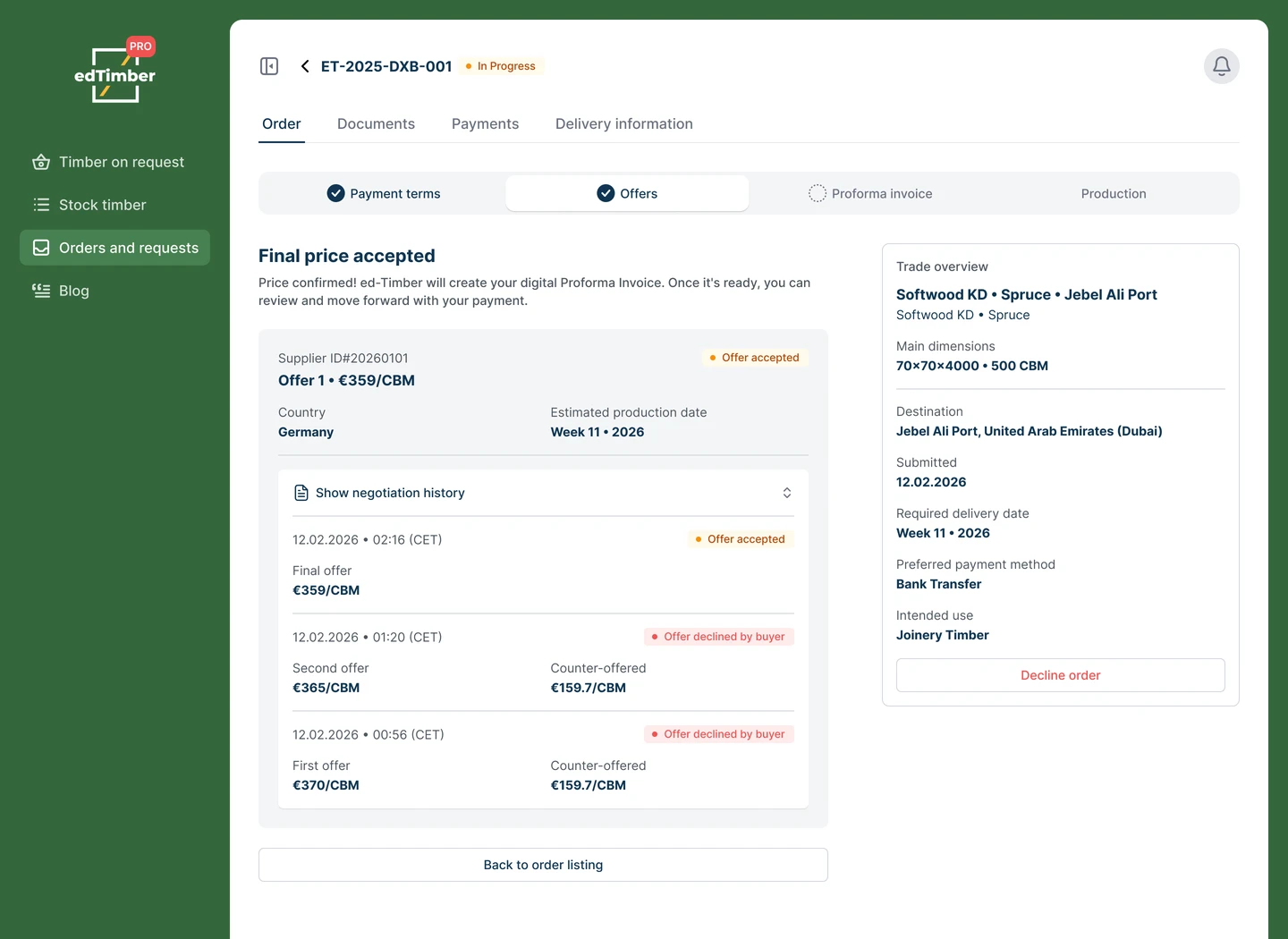Click the Offer 1 • €359/CBM title

tap(346, 380)
